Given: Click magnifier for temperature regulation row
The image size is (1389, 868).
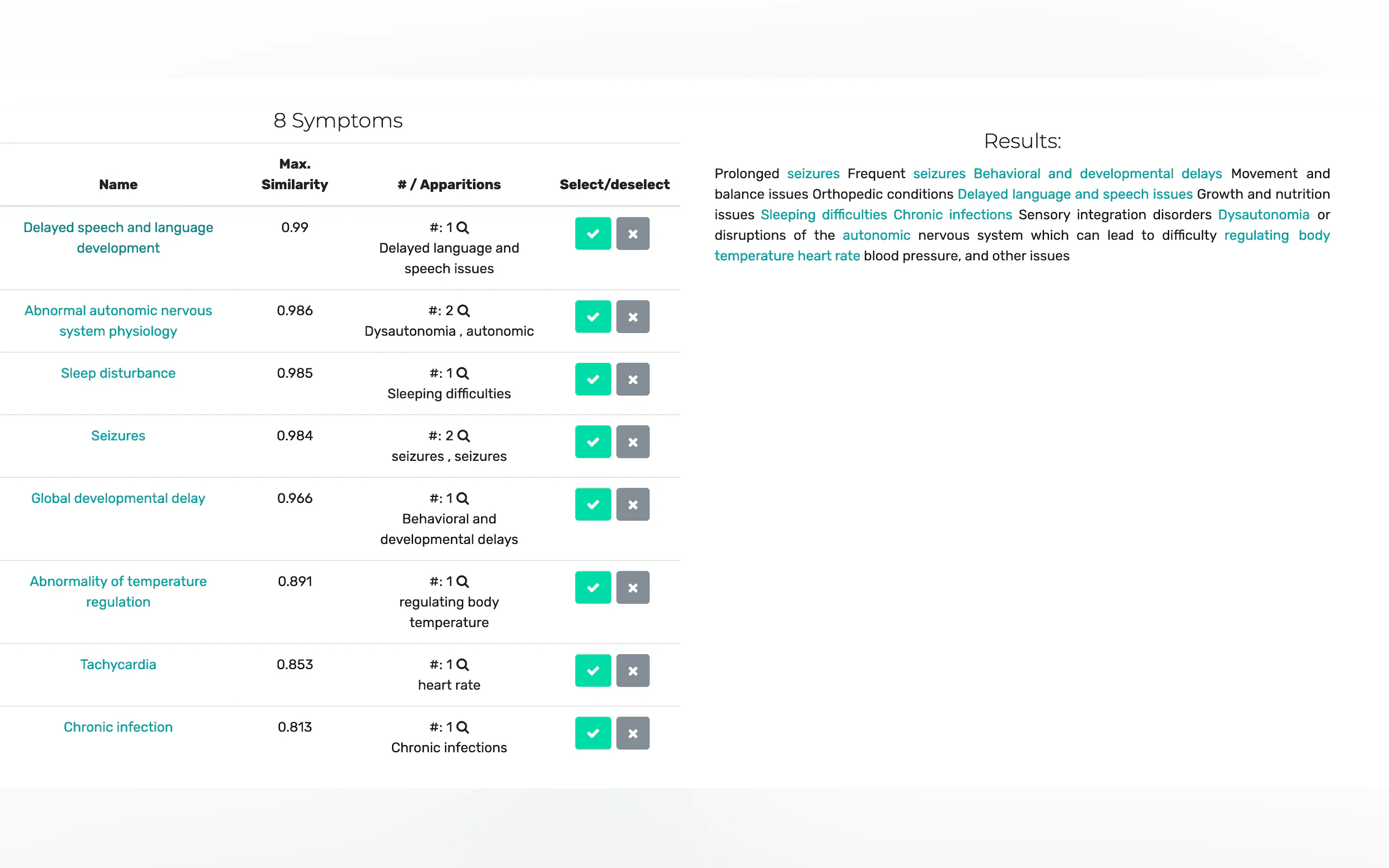Looking at the screenshot, I should tap(462, 581).
